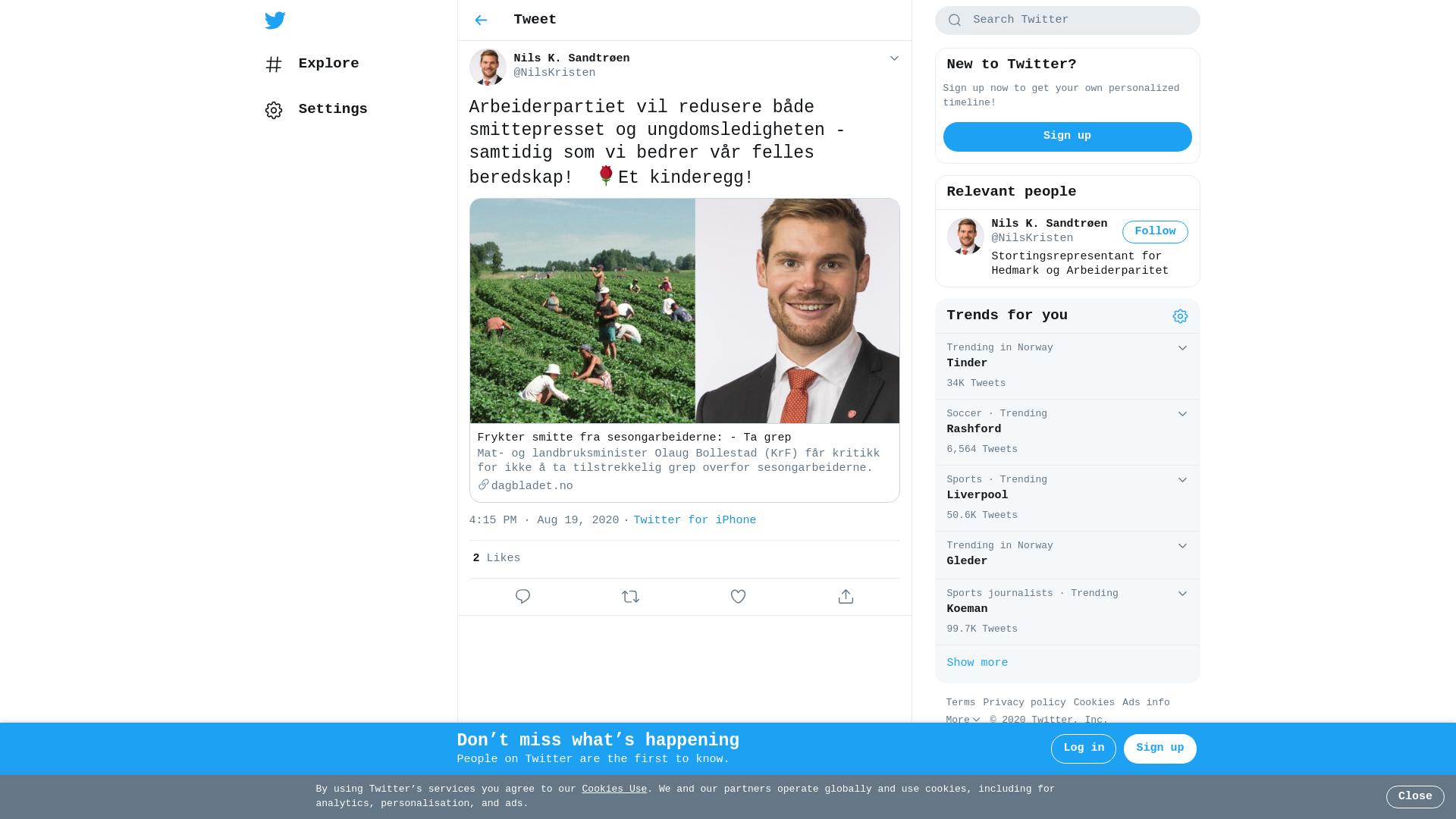The width and height of the screenshot is (1456, 819).
Task: Focus the Search Twitter field
Action: [x=1067, y=20]
